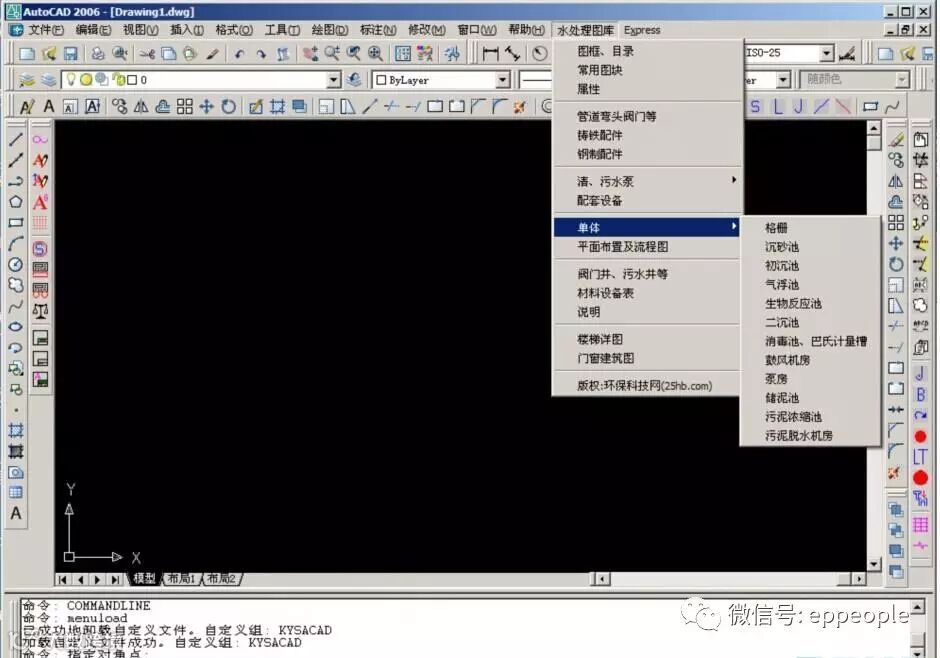The image size is (940, 658).
Task: Select the Polygon draw tool
Action: coord(16,202)
